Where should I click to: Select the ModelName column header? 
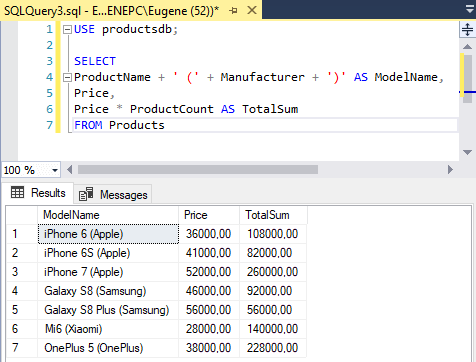click(108, 215)
